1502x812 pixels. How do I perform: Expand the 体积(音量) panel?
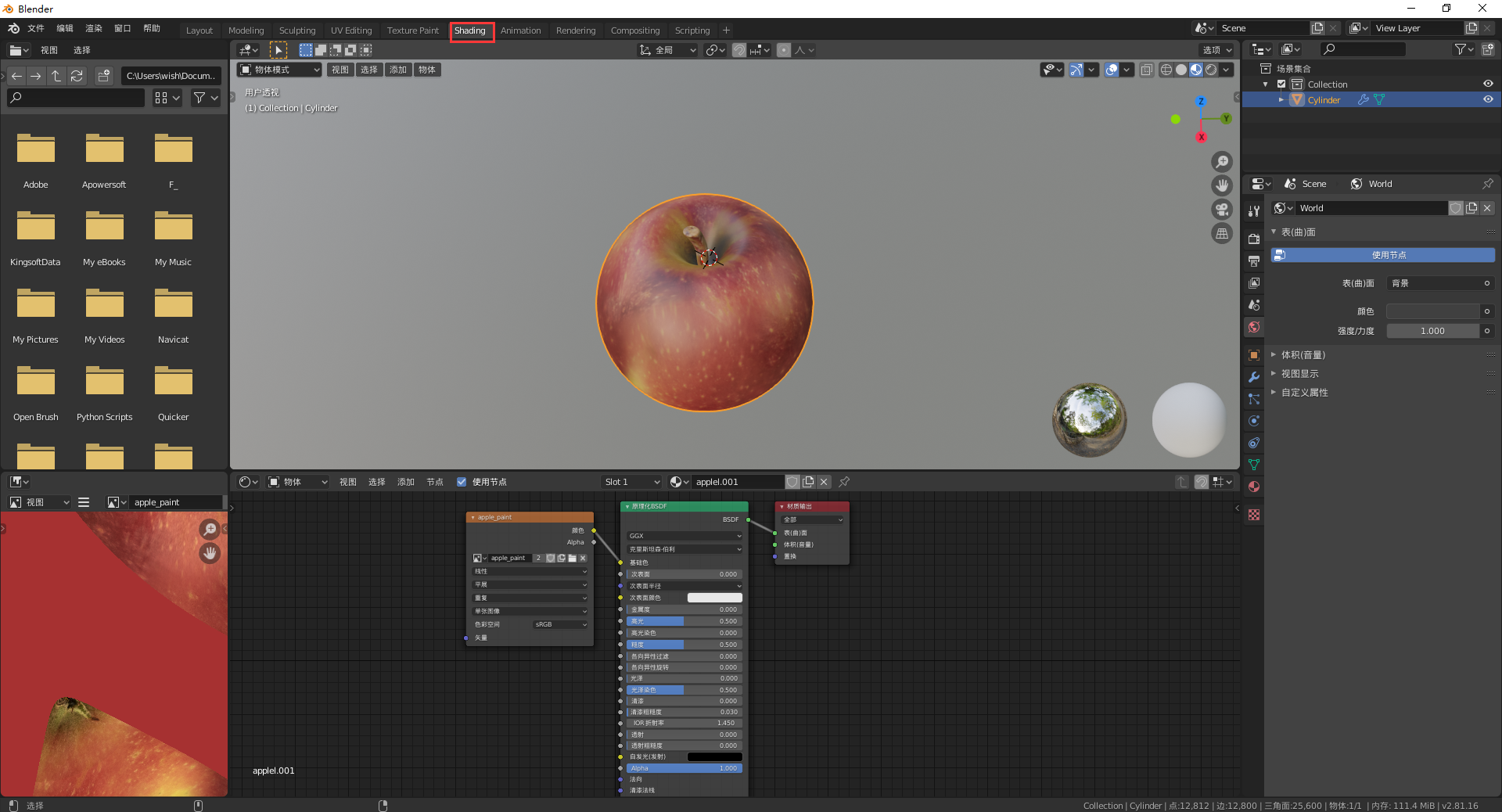(1303, 355)
